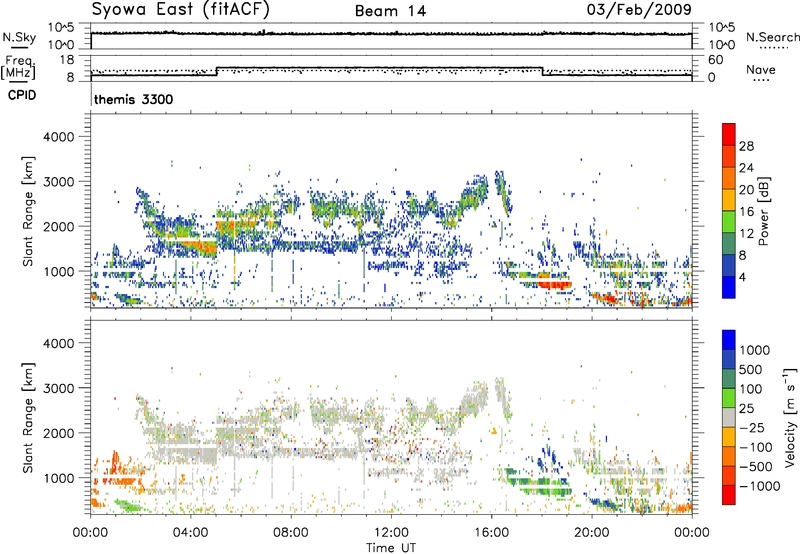
Task: Click the 'Nave' legend label
Action: (761, 69)
